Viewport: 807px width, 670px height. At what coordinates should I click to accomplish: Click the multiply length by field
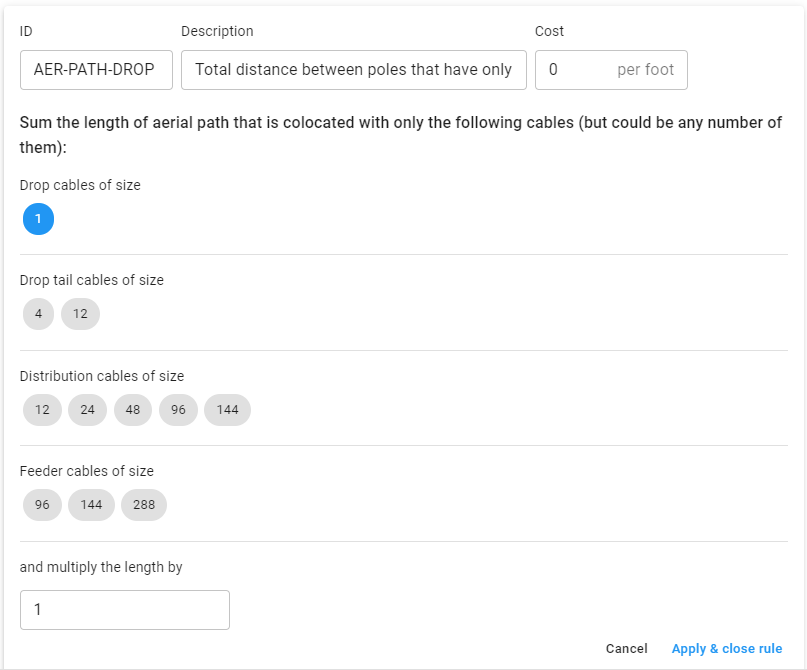(x=125, y=610)
